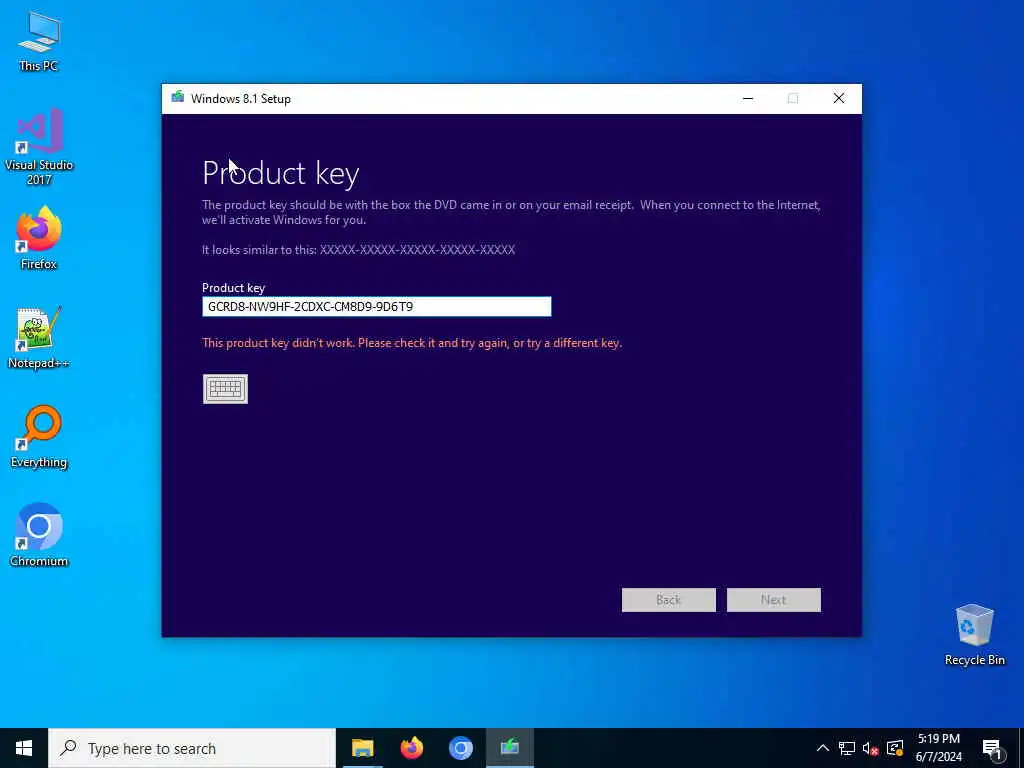
Task: Open the clock showing 5:19 PM
Action: coord(938,748)
